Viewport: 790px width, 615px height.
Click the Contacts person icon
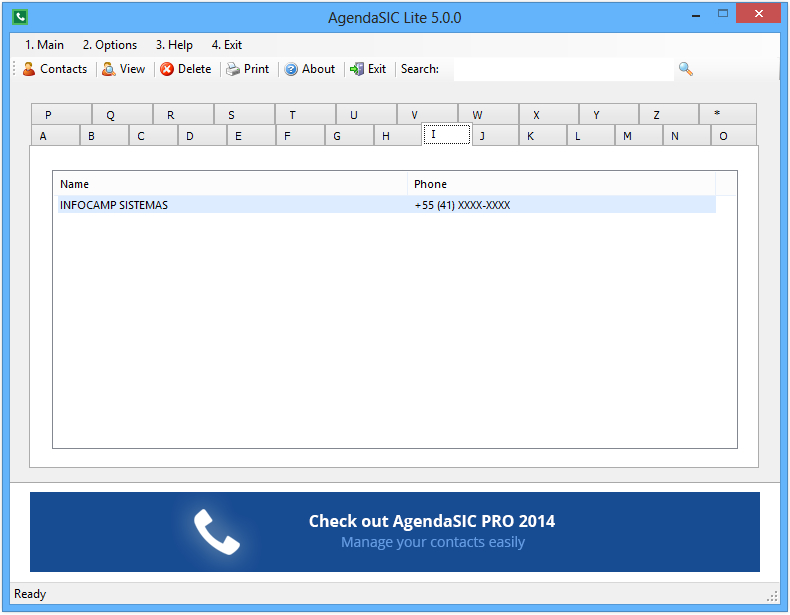pyautogui.click(x=29, y=69)
